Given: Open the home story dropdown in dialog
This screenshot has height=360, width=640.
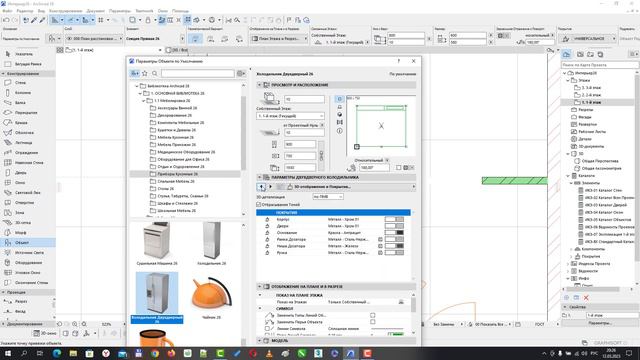Looking at the screenshot, I should 290,116.
